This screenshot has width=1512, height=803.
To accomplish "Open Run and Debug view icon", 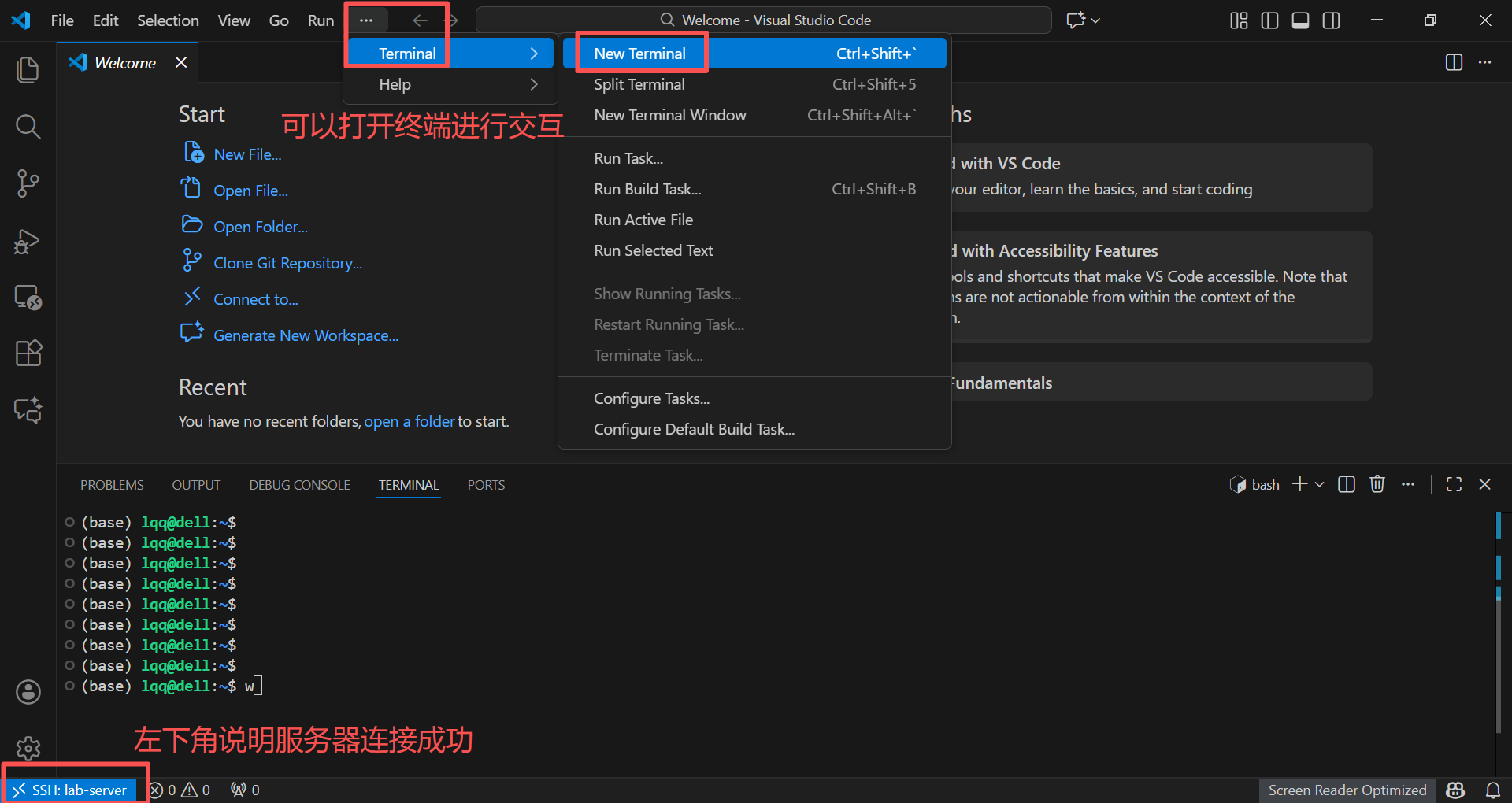I will pyautogui.click(x=28, y=240).
